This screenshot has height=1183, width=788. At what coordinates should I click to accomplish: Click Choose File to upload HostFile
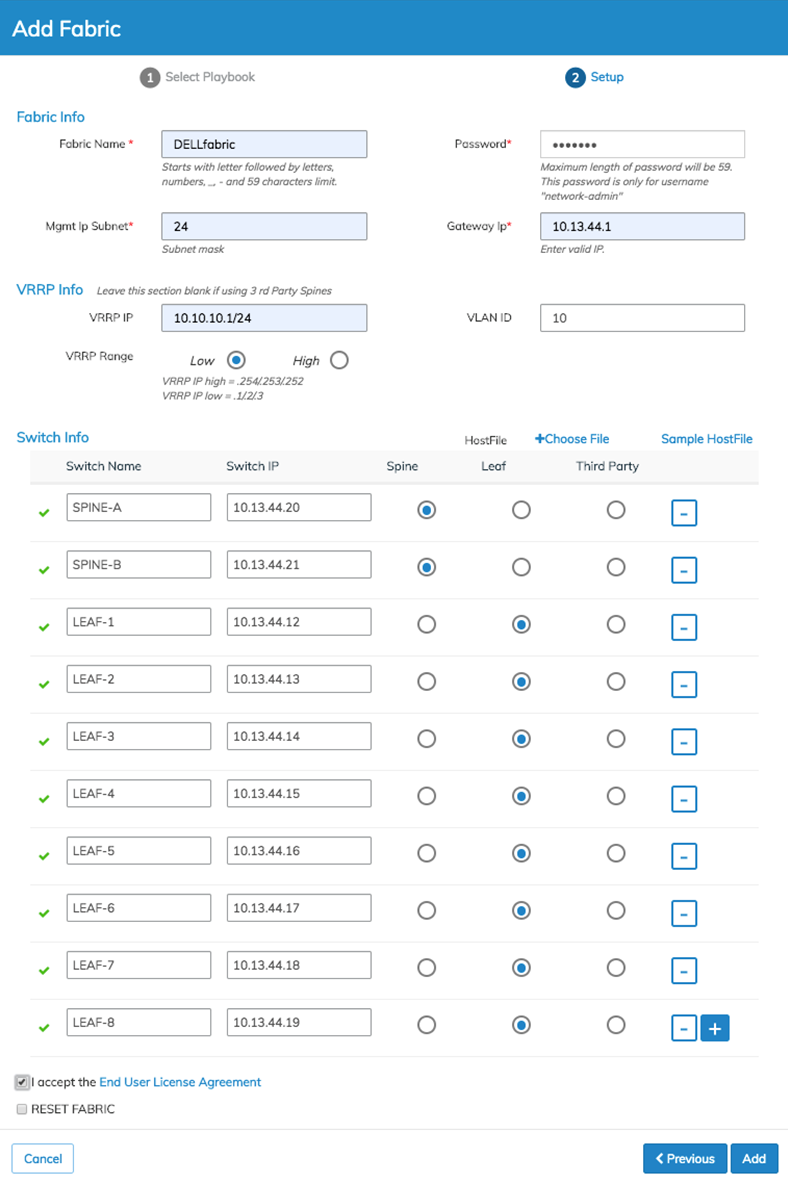coord(572,439)
